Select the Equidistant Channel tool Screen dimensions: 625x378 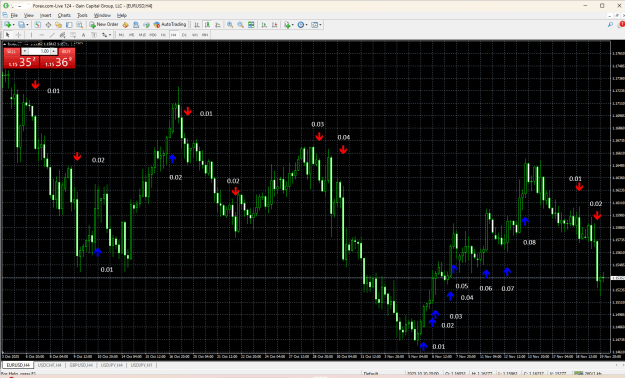click(63, 35)
